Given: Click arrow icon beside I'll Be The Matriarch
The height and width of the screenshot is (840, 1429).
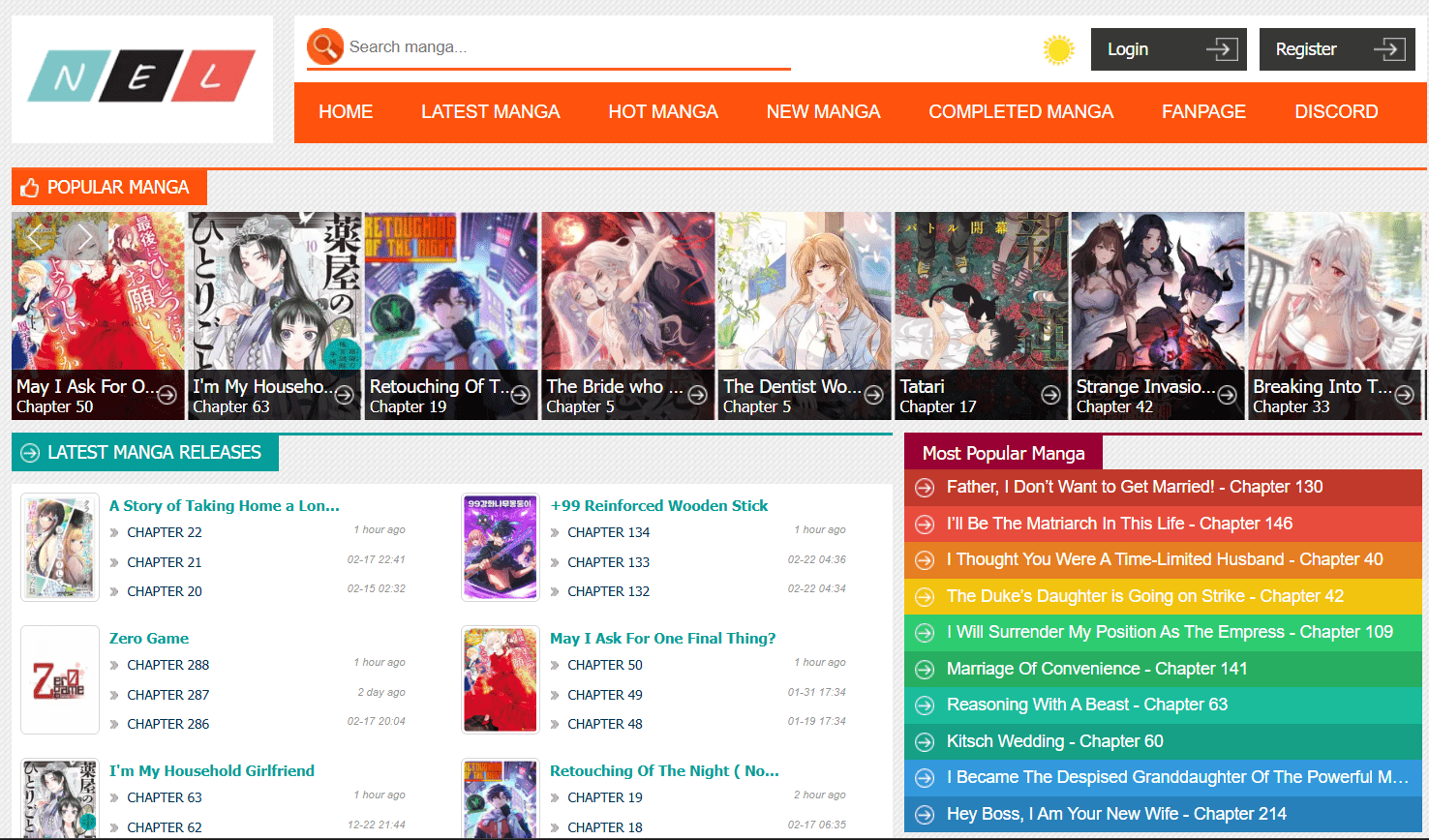Looking at the screenshot, I should 925,524.
